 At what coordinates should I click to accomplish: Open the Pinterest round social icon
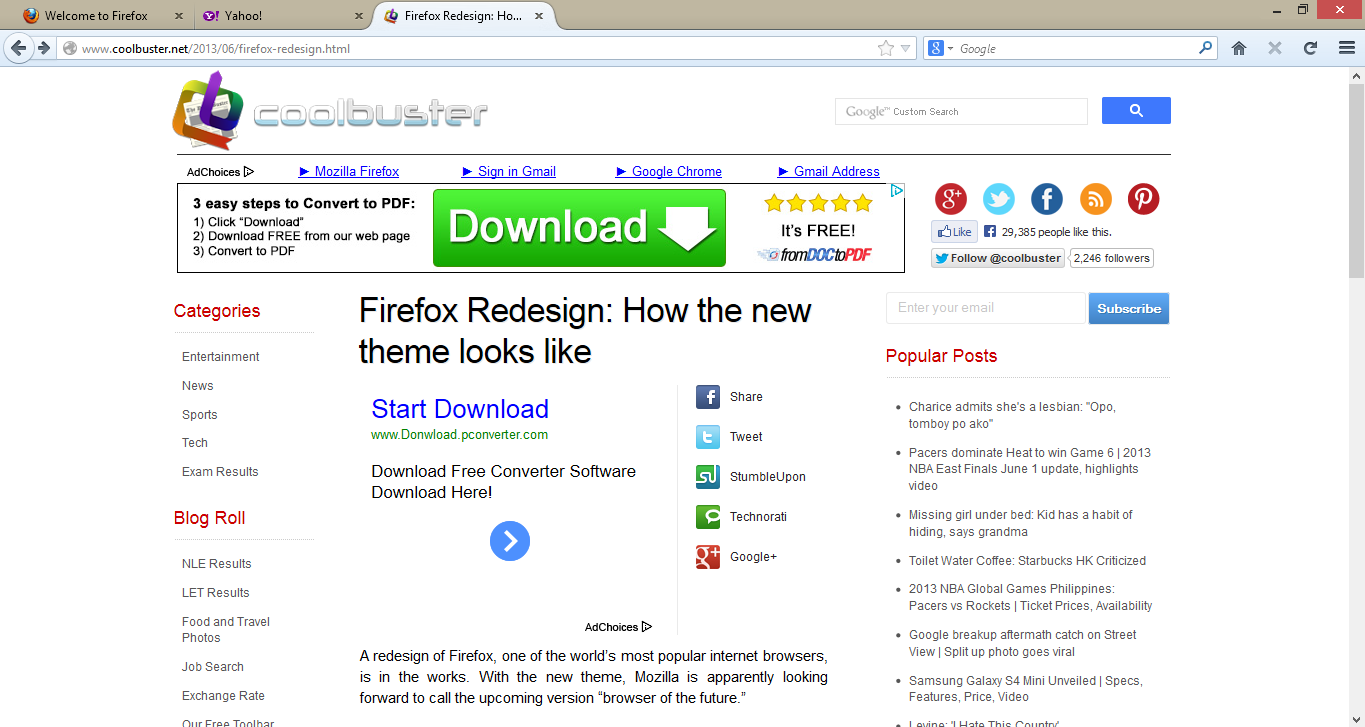(x=1143, y=199)
